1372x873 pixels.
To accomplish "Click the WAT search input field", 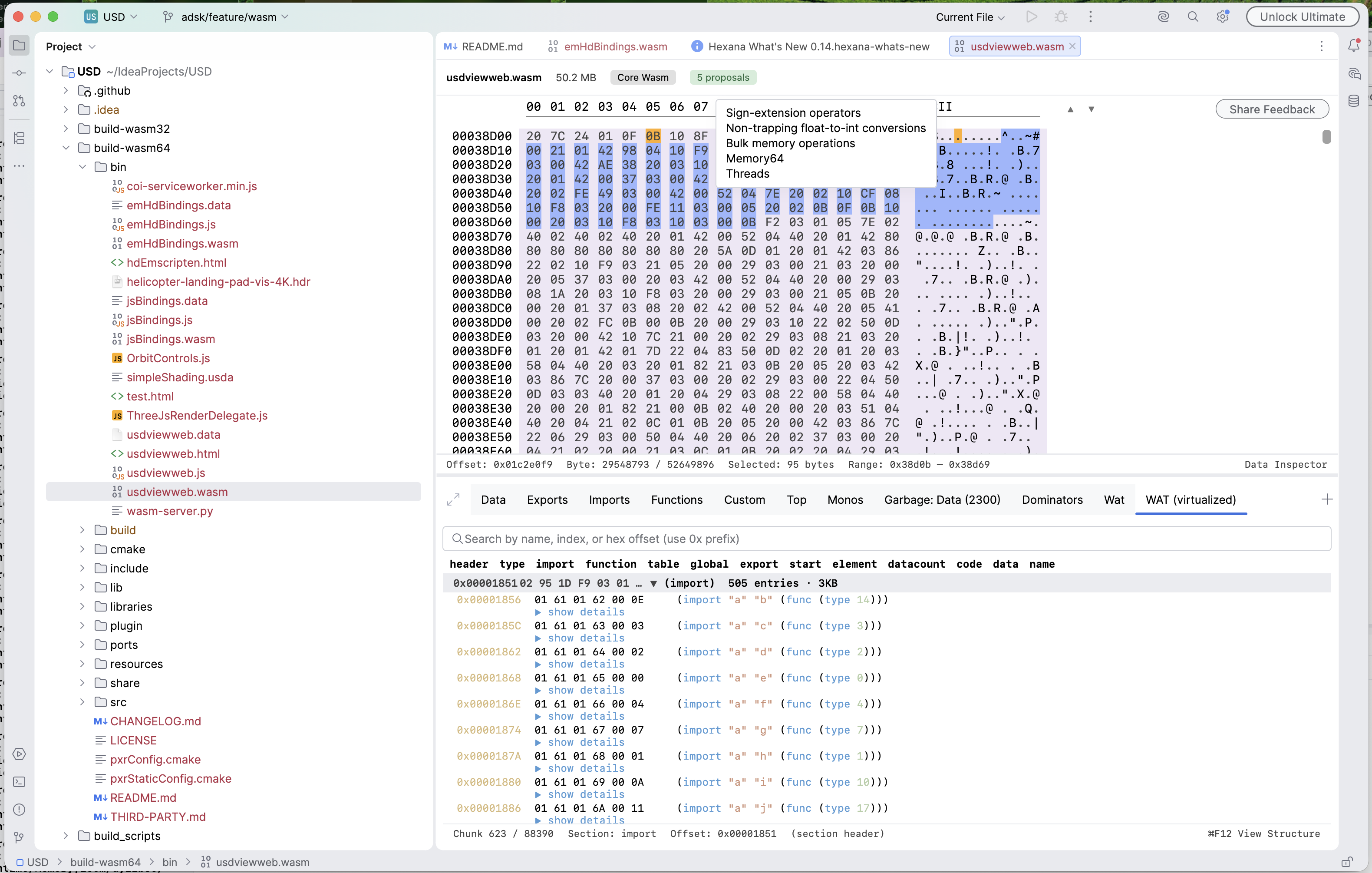I will (x=887, y=539).
